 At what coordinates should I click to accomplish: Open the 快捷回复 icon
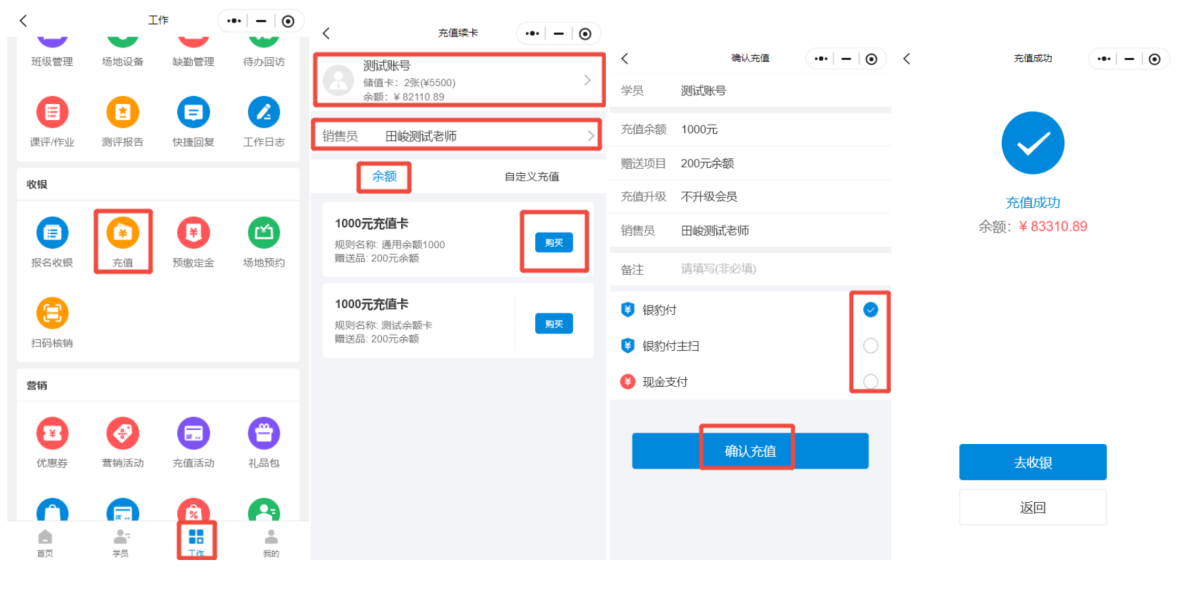193,112
